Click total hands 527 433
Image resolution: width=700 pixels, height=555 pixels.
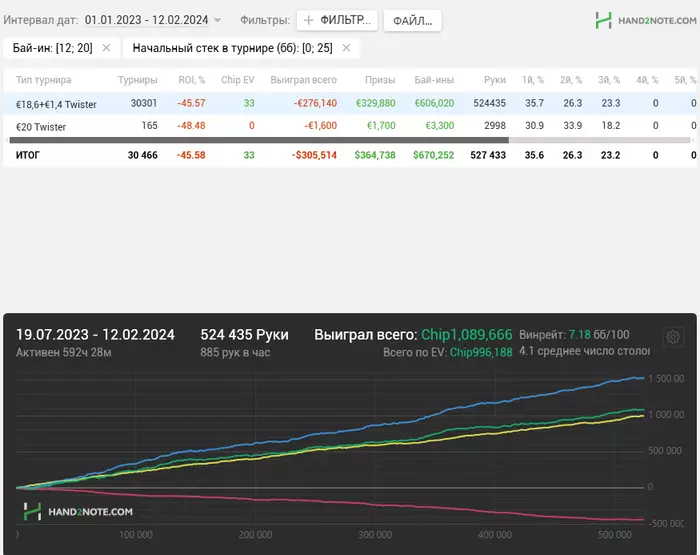(488, 155)
